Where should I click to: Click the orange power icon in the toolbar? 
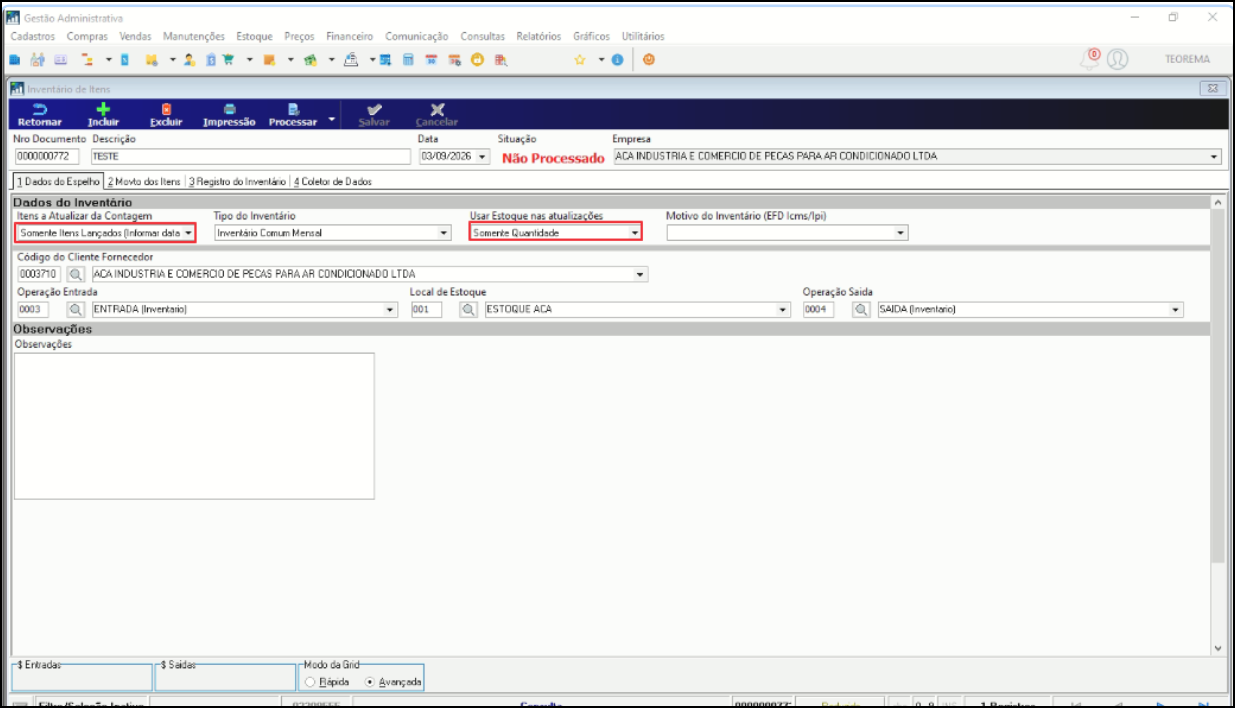(649, 60)
